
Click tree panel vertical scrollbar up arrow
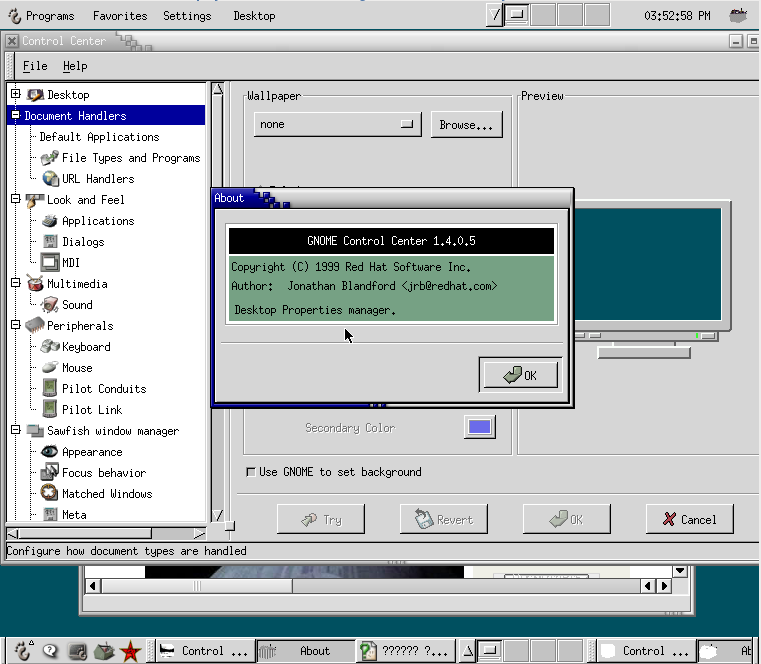218,89
